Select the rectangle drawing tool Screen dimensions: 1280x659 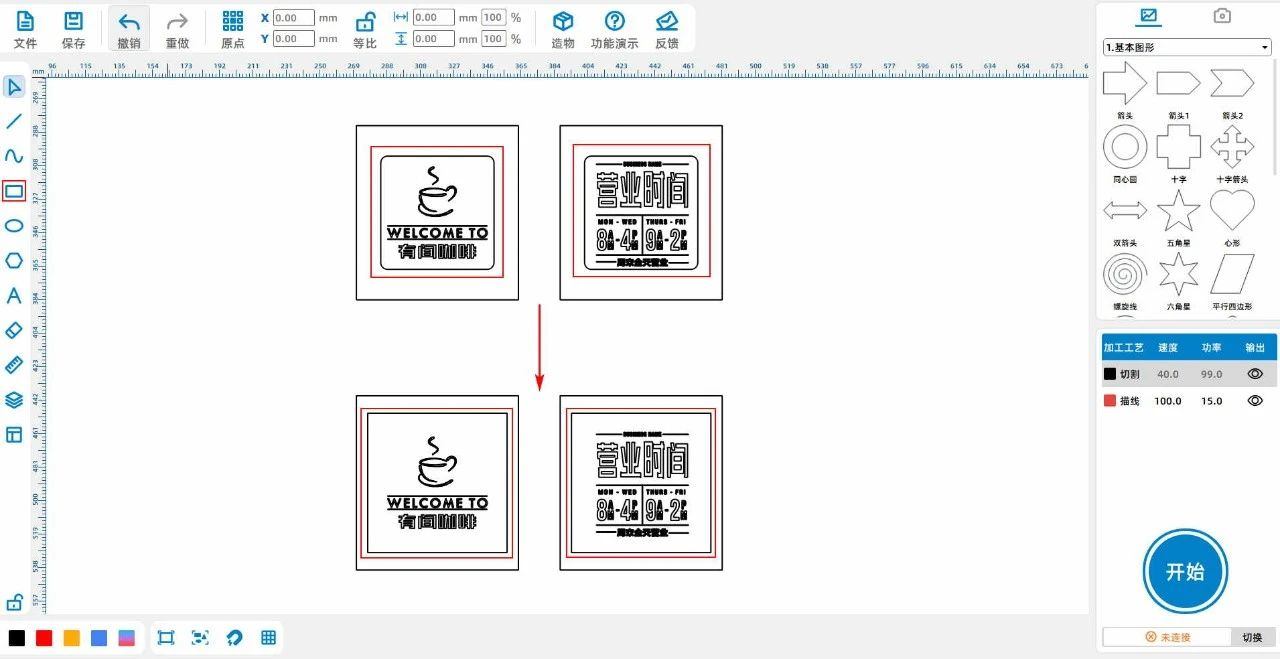pyautogui.click(x=14, y=191)
